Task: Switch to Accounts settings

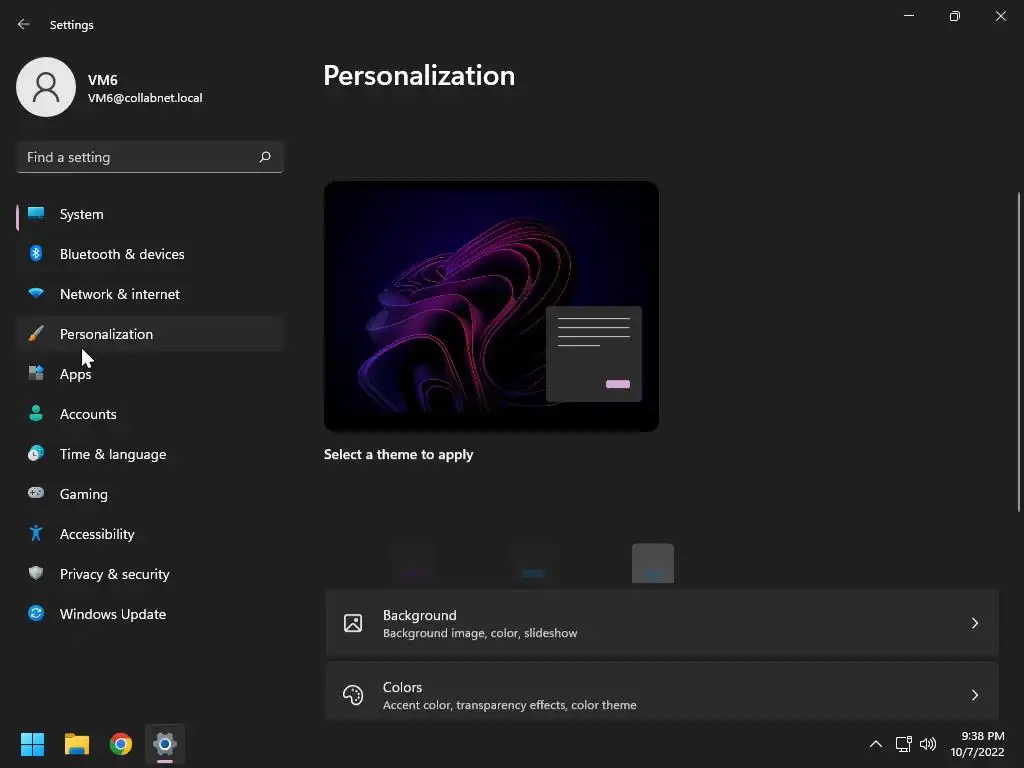Action: [x=150, y=414]
